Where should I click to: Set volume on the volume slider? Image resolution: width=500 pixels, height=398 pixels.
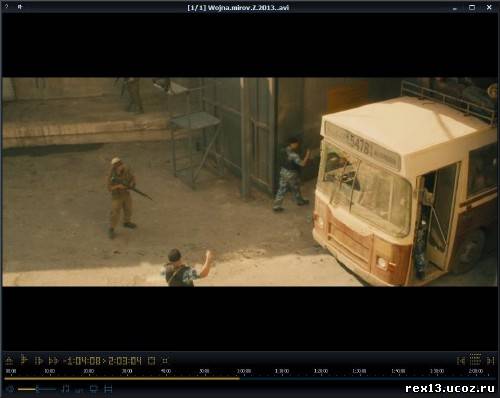[x=37, y=389]
